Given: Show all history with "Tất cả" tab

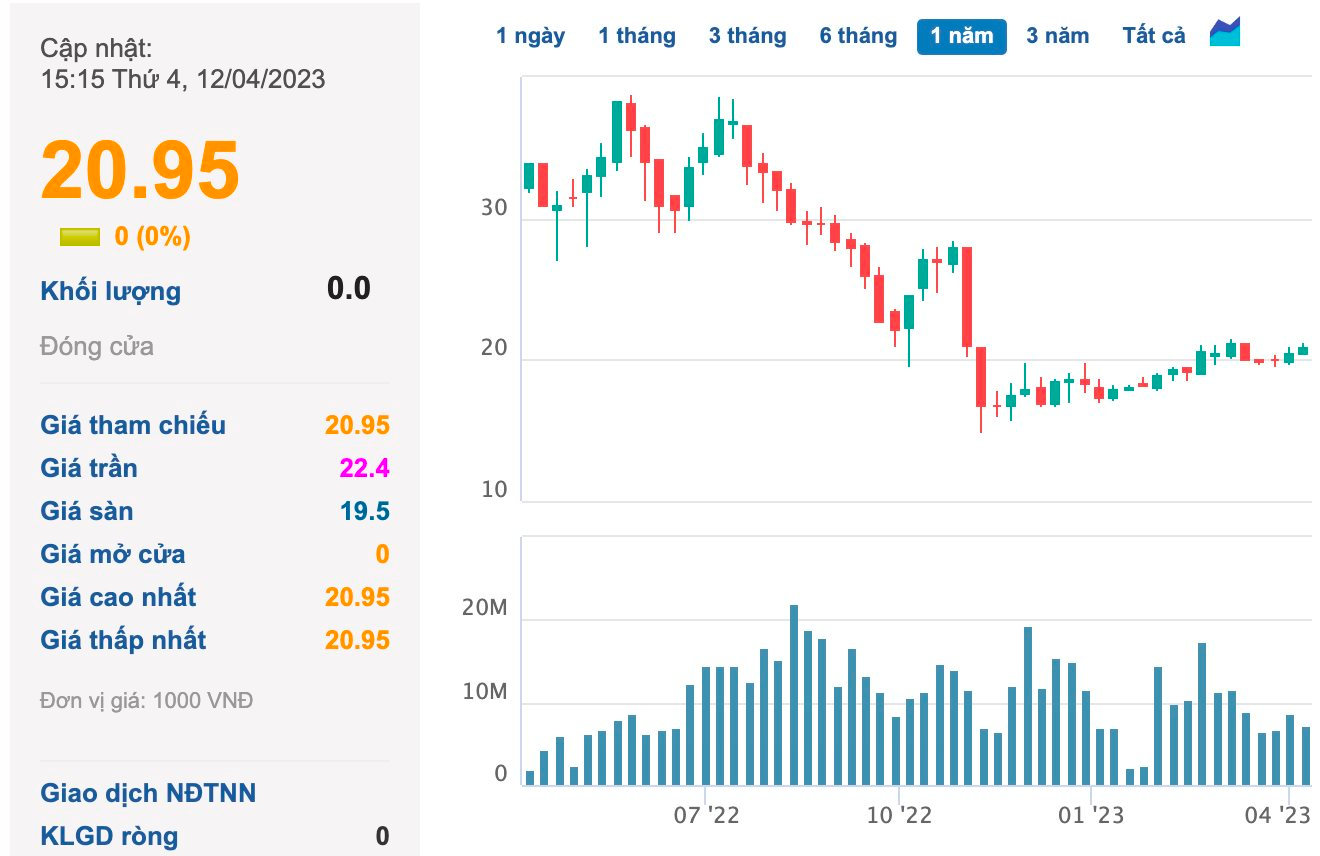Looking at the screenshot, I should [1154, 36].
